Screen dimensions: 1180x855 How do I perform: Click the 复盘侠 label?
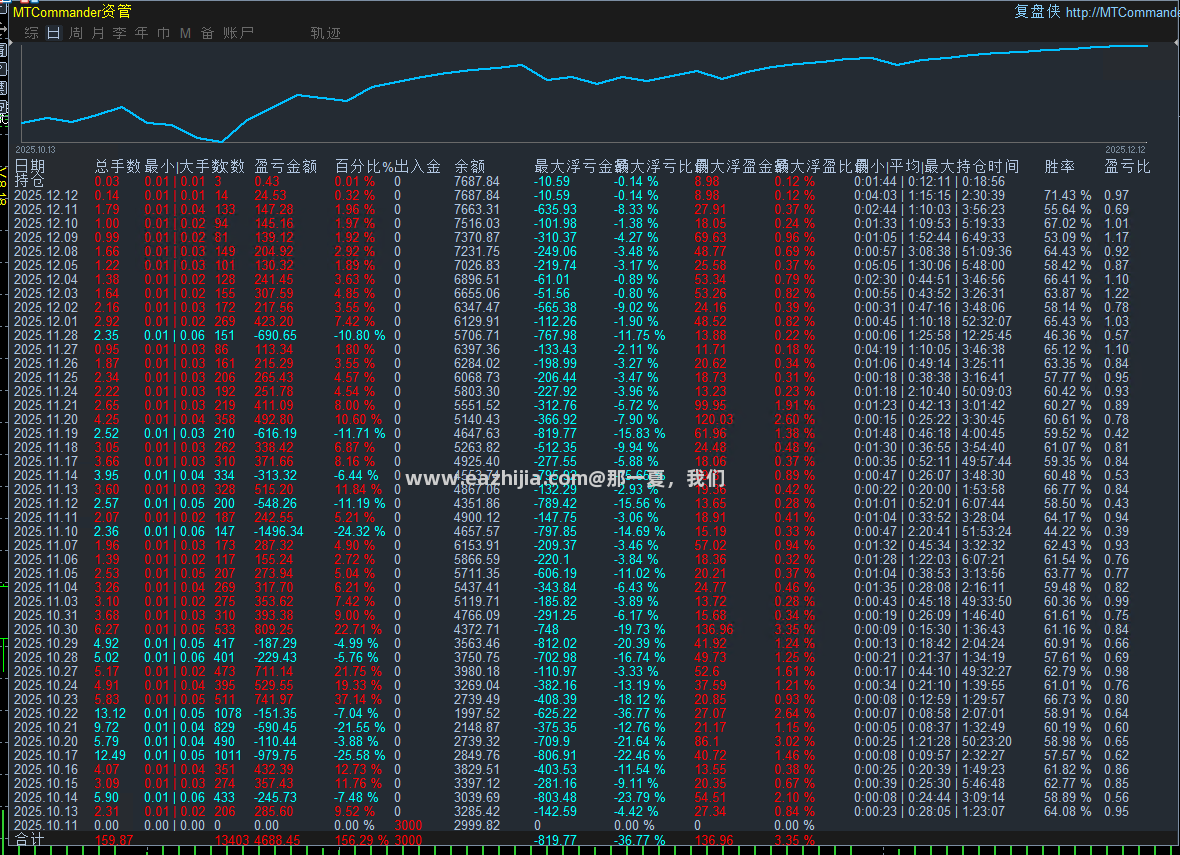(1037, 11)
